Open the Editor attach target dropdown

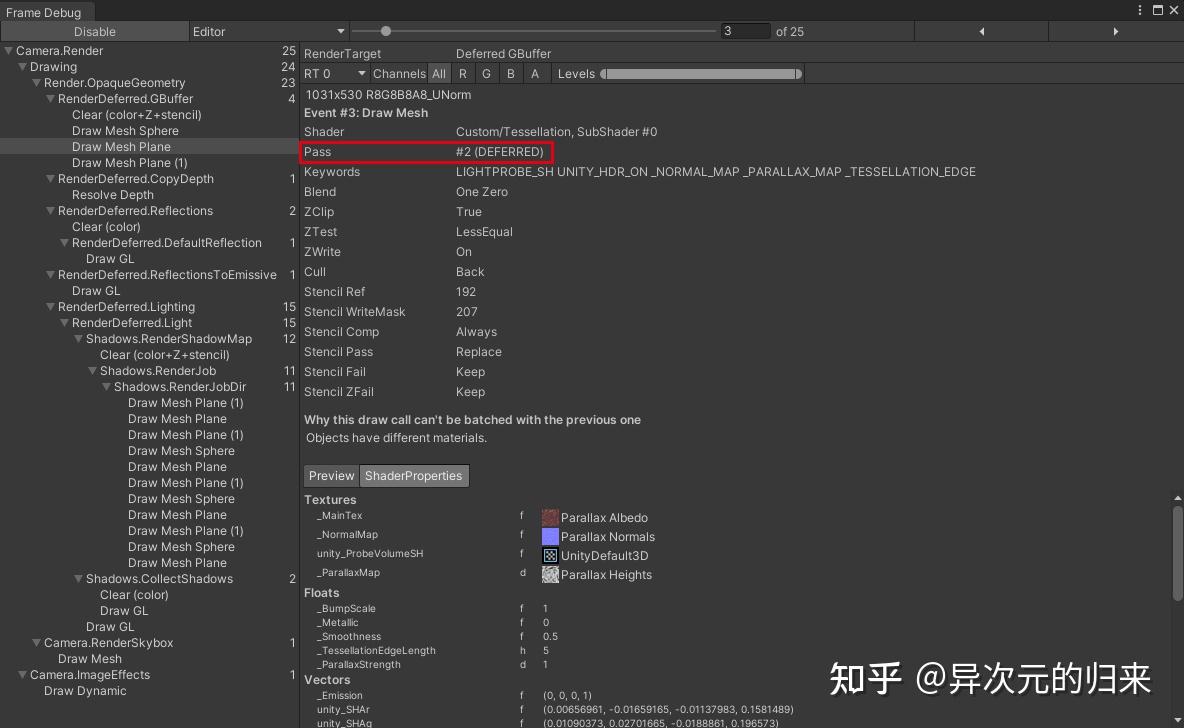(x=267, y=31)
